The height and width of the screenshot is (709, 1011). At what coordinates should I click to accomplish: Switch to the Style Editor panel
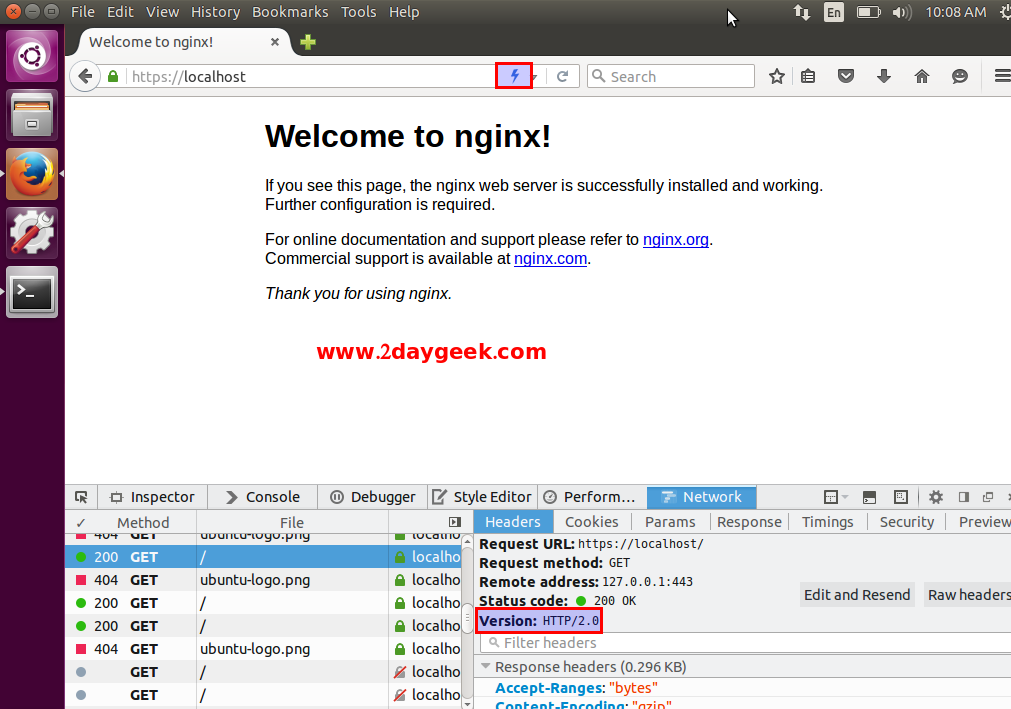click(x=482, y=497)
